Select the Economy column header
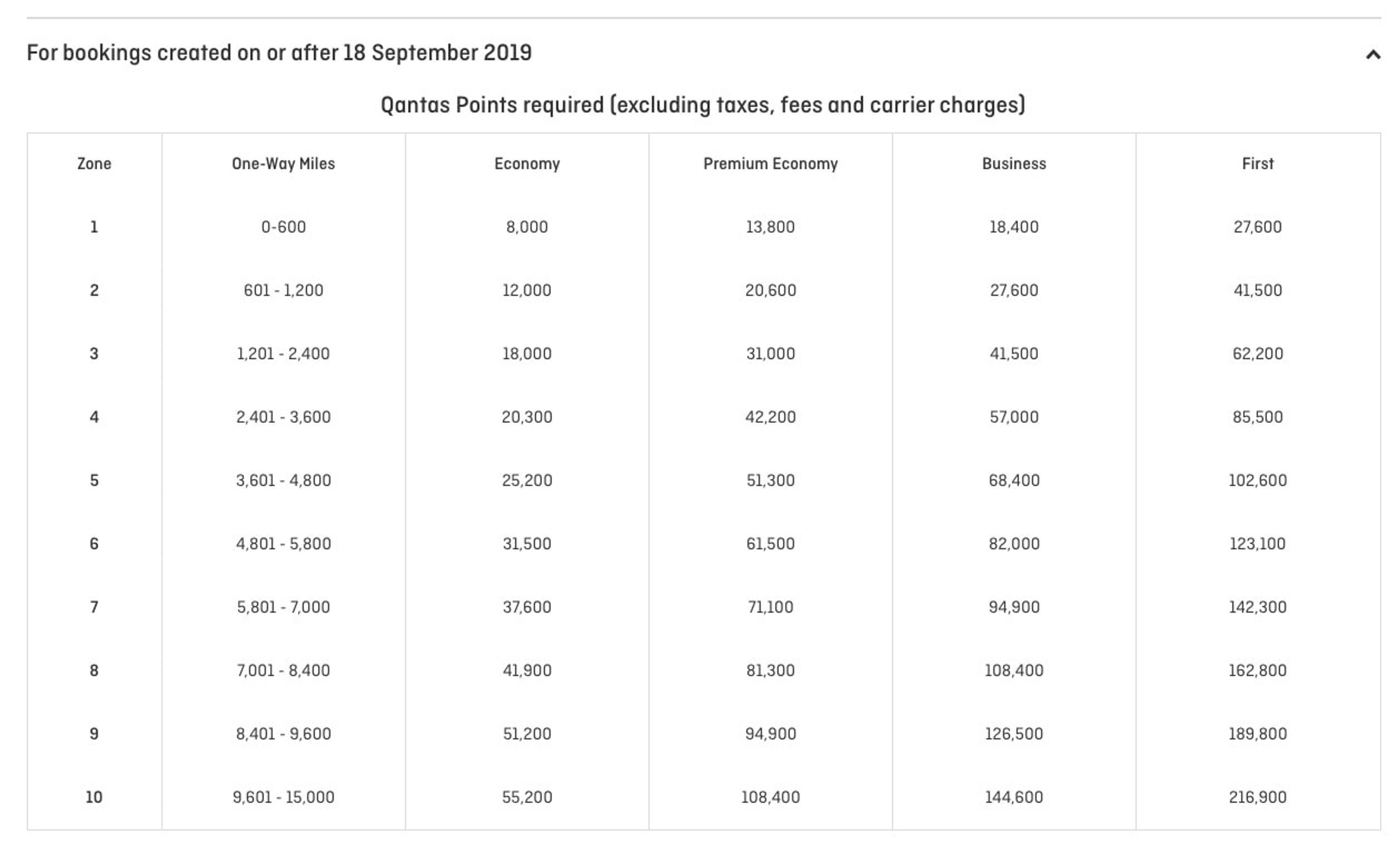 [x=527, y=164]
